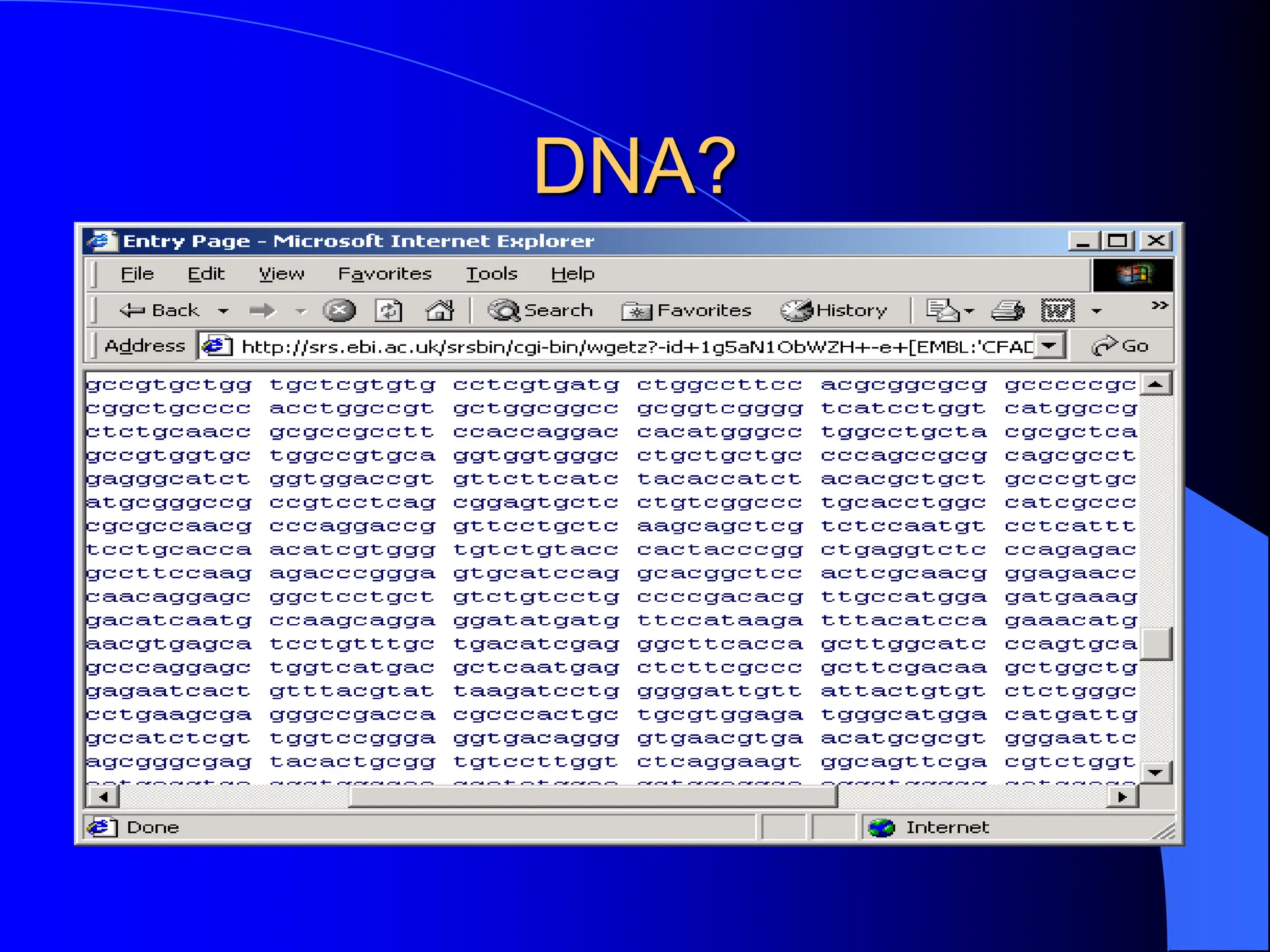This screenshot has width=1270, height=952.
Task: Open the address bar dropdown arrow
Action: click(x=1049, y=345)
